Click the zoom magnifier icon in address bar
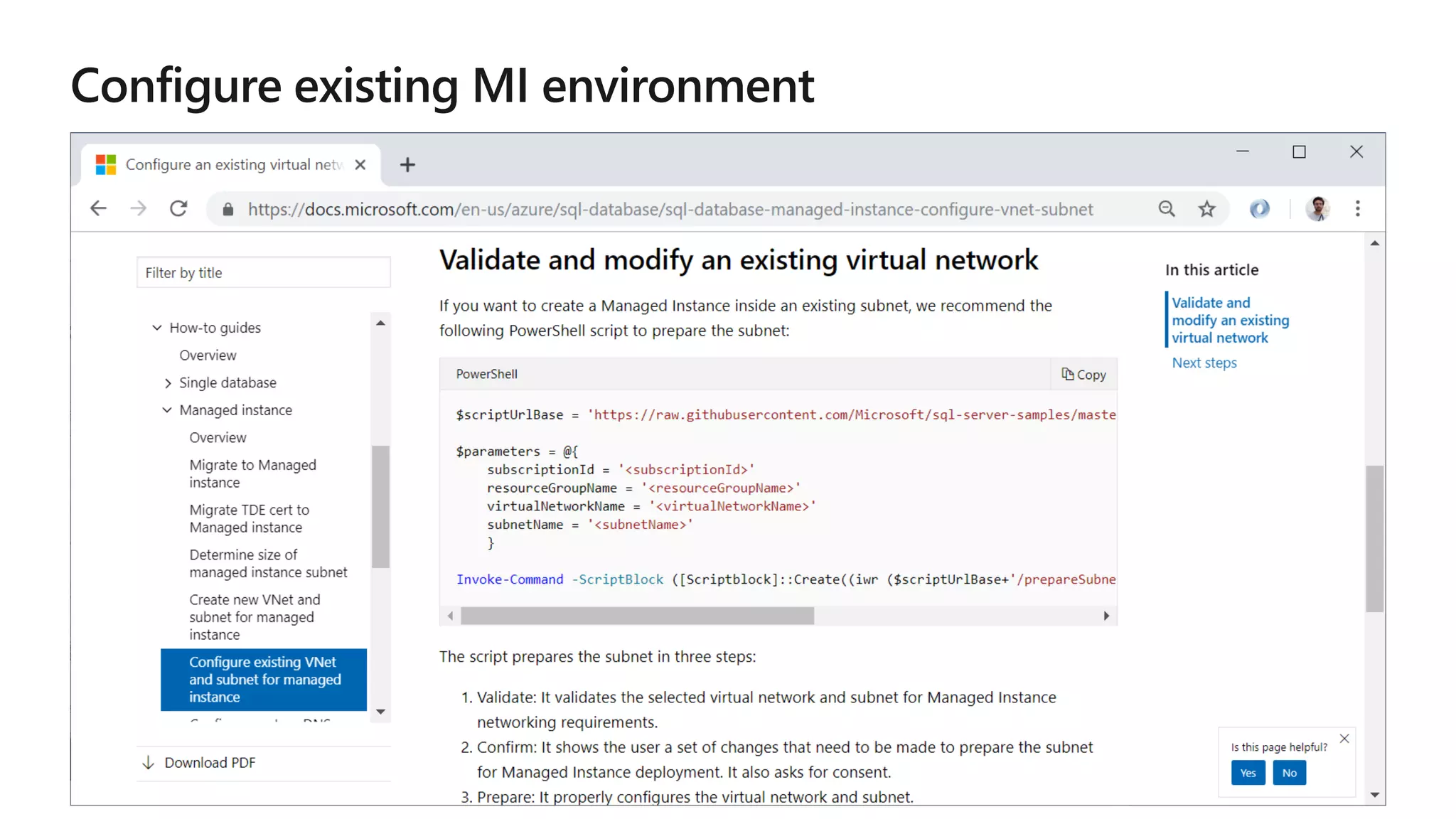 tap(1167, 208)
